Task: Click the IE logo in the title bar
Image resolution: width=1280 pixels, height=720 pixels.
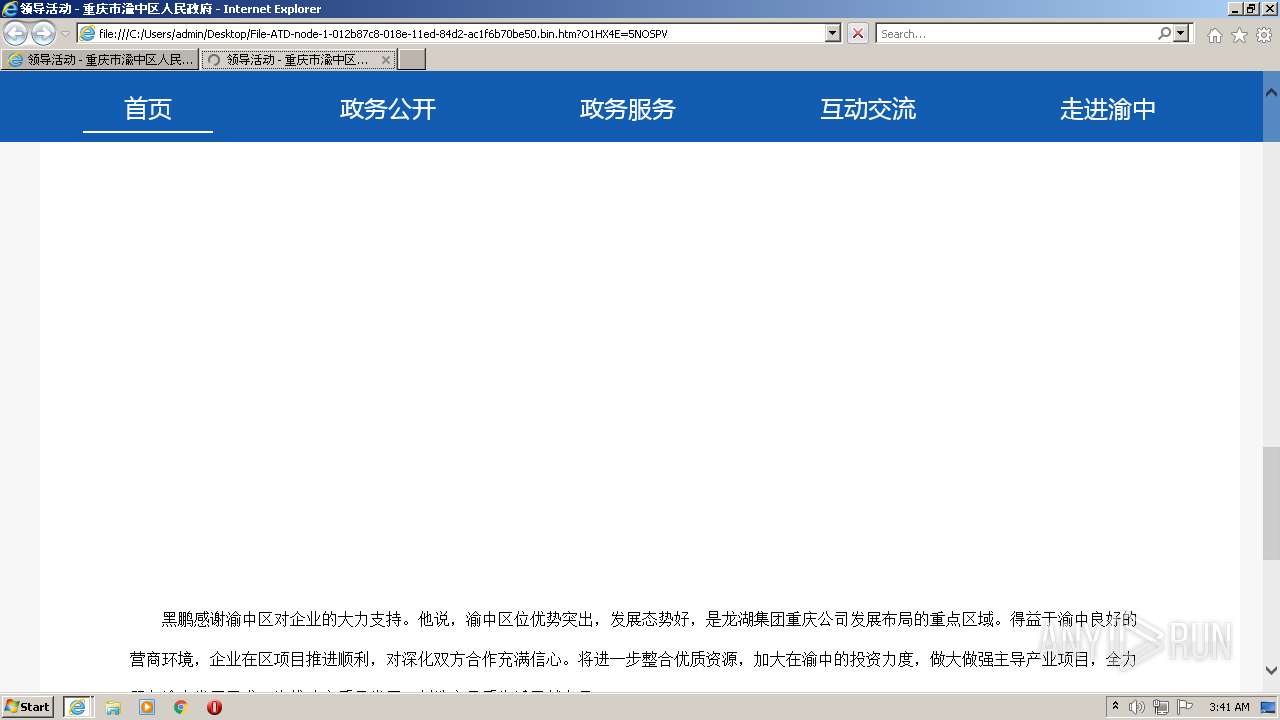Action: (x=10, y=9)
